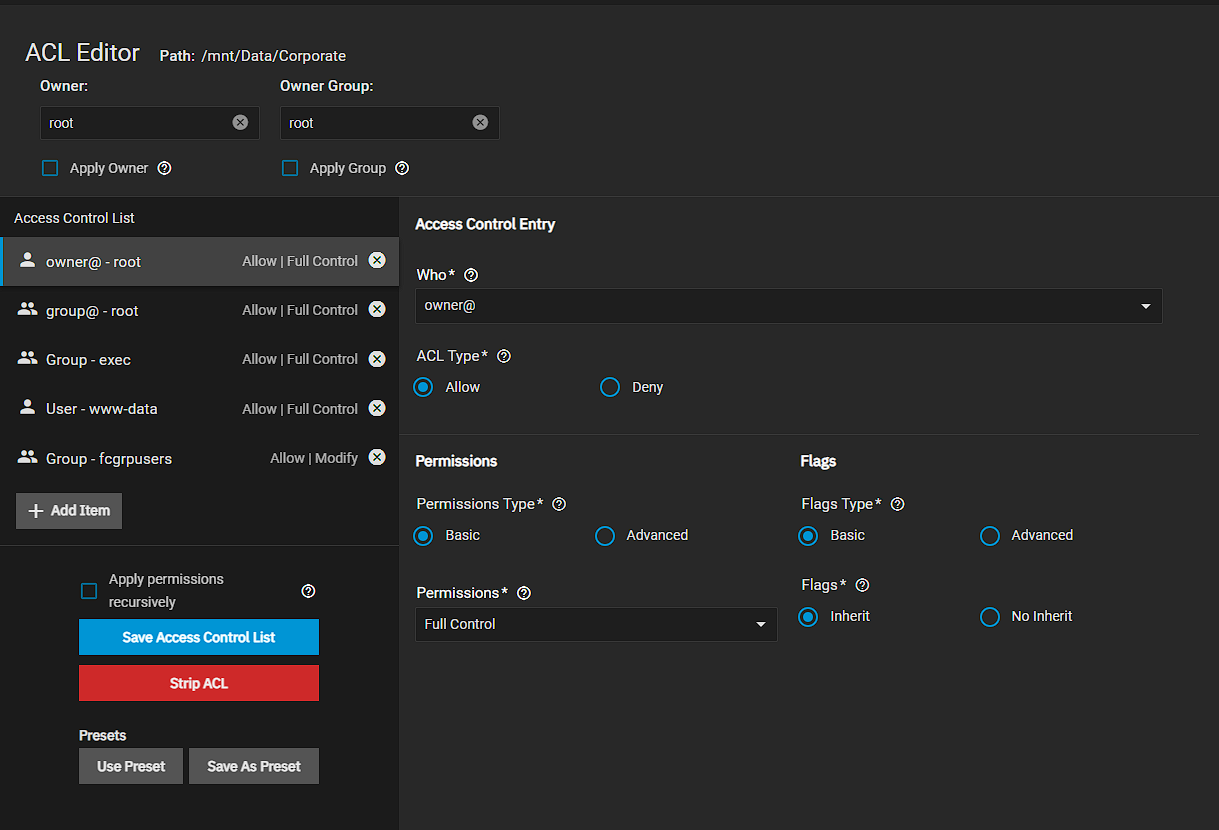1219x830 pixels.
Task: Open the Apply Owner help tooltip icon
Action: (165, 168)
